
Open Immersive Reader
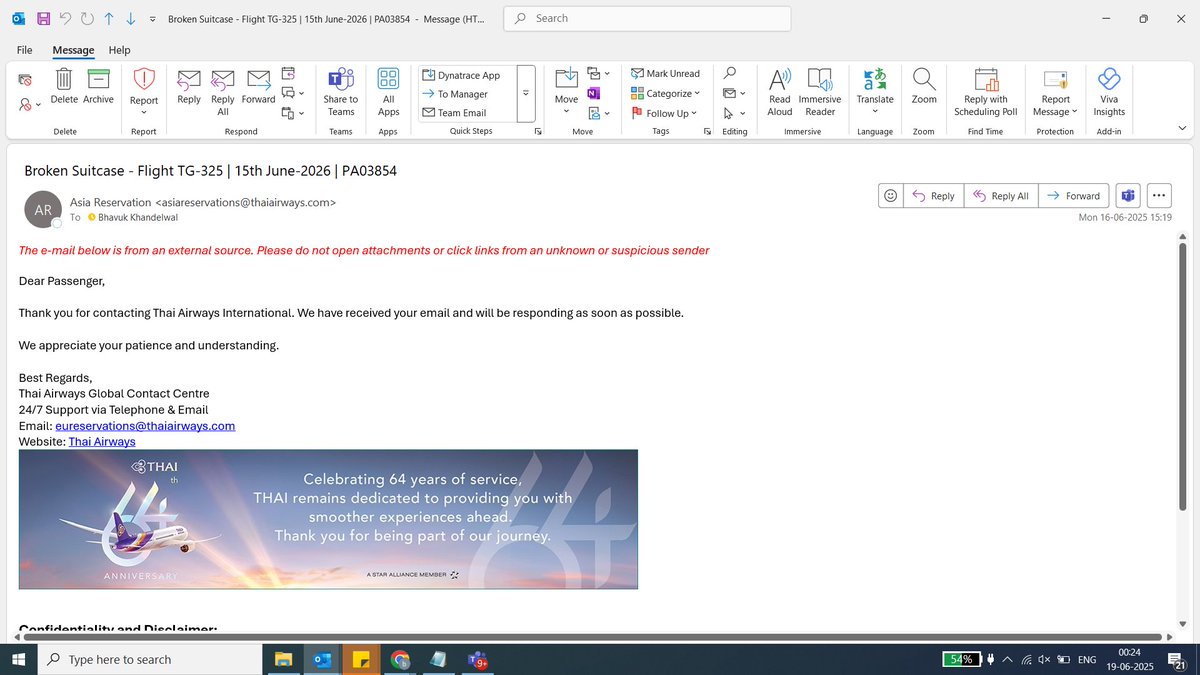[x=820, y=92]
